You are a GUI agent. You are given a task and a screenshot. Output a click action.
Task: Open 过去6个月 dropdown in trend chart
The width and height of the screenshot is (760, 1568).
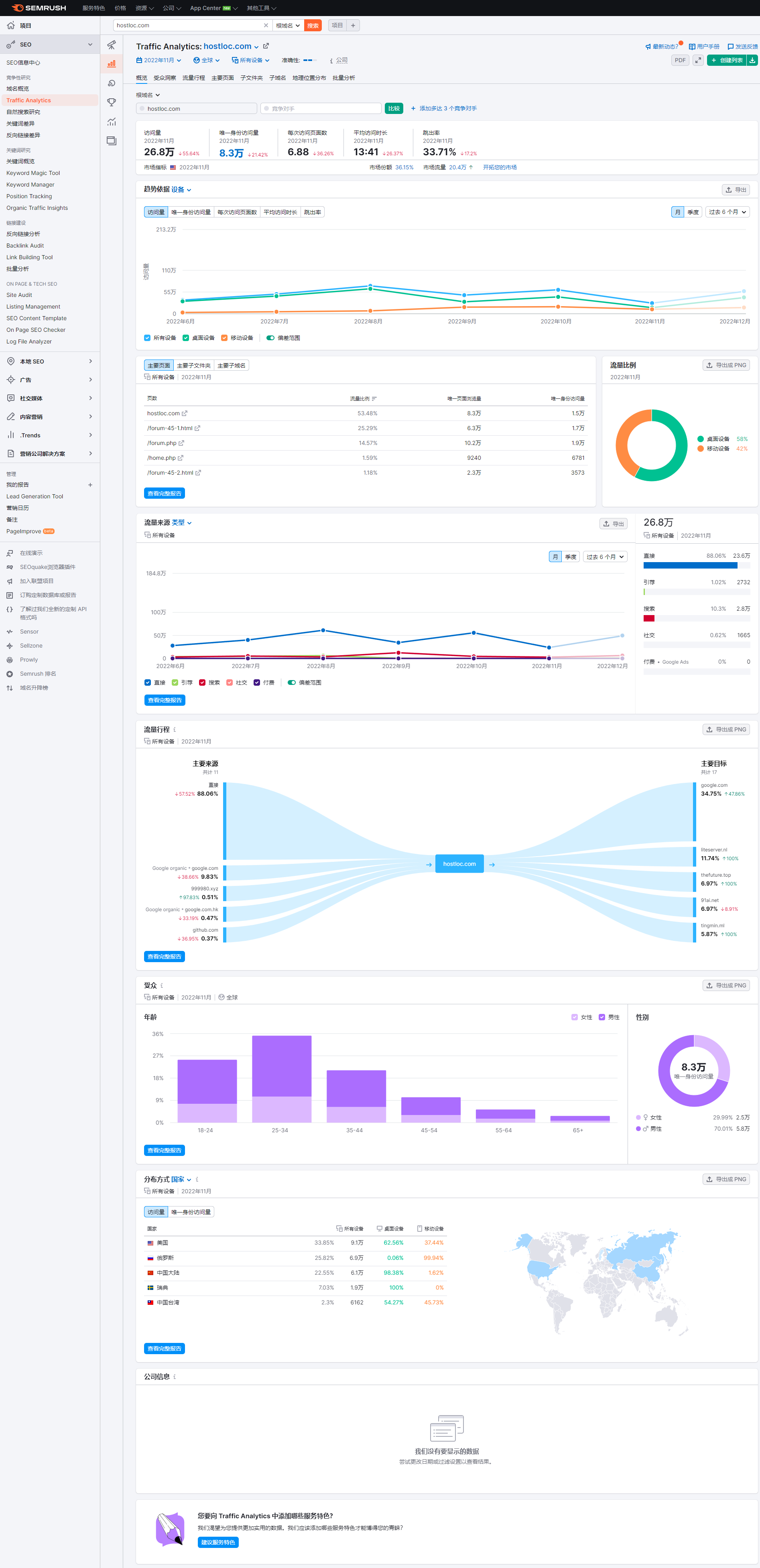[x=728, y=212]
